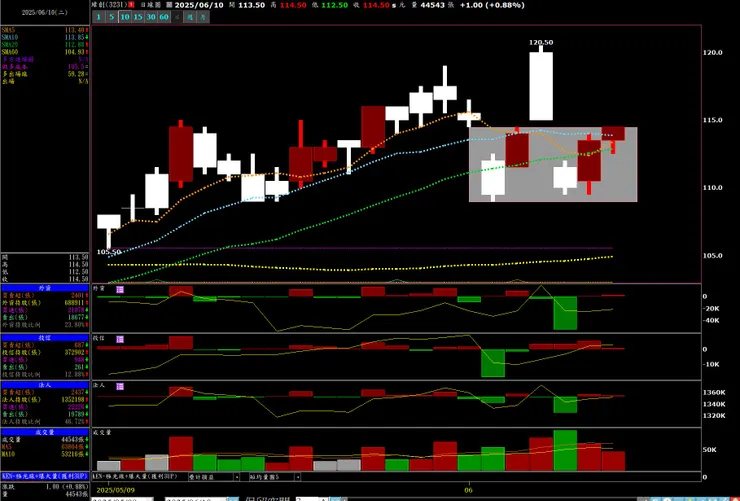
Task: Click the 外資持股 688911 value
Action: click(x=75, y=302)
